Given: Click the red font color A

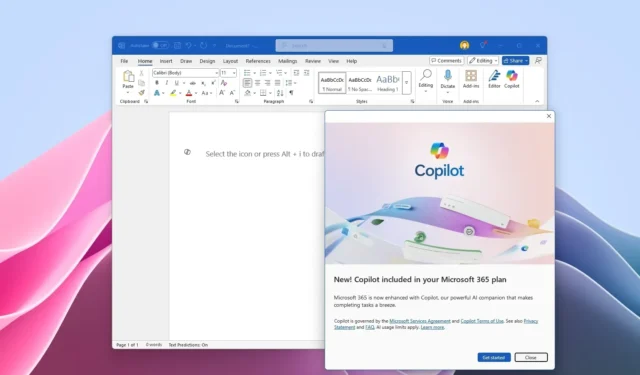Looking at the screenshot, I should 189,93.
